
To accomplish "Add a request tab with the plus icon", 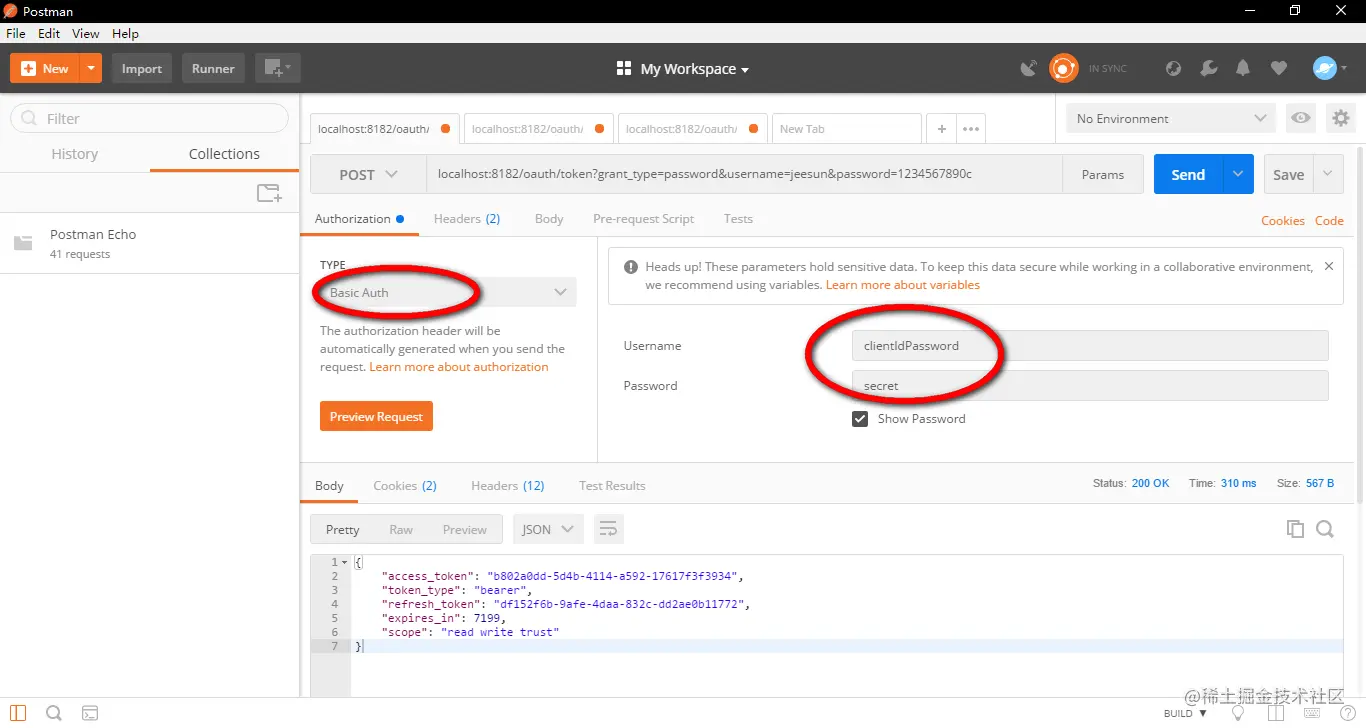I will [941, 128].
